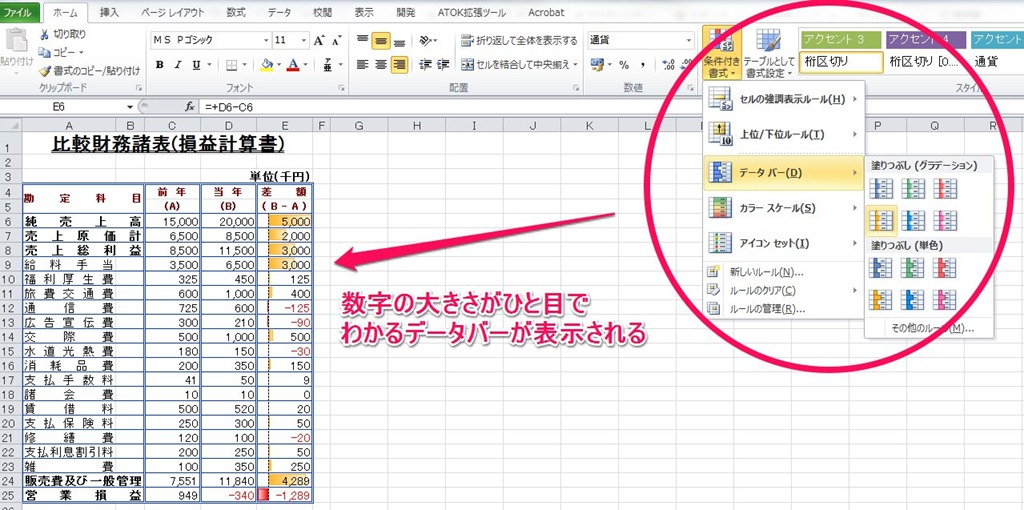
Task: Click the Bold formatting icon
Action: pyautogui.click(x=159, y=65)
